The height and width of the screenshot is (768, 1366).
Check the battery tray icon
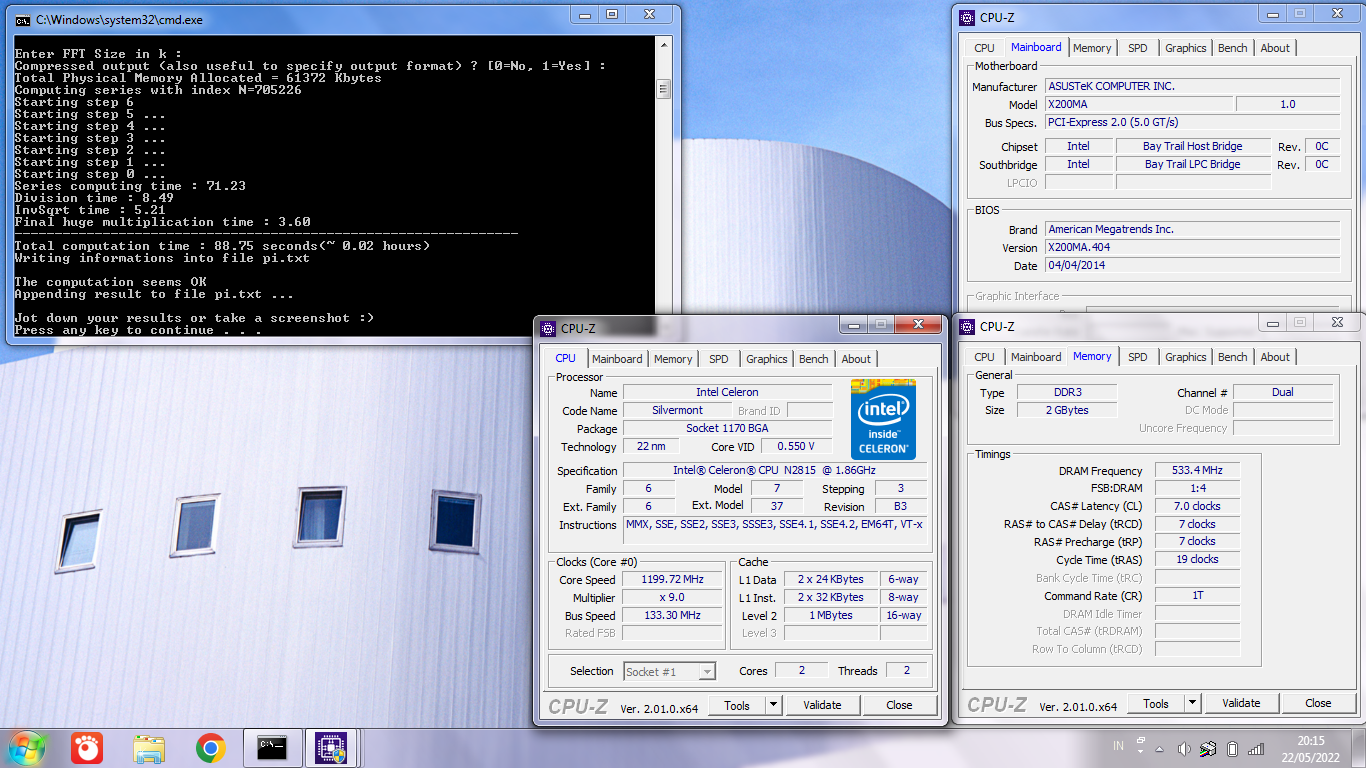click(1233, 748)
